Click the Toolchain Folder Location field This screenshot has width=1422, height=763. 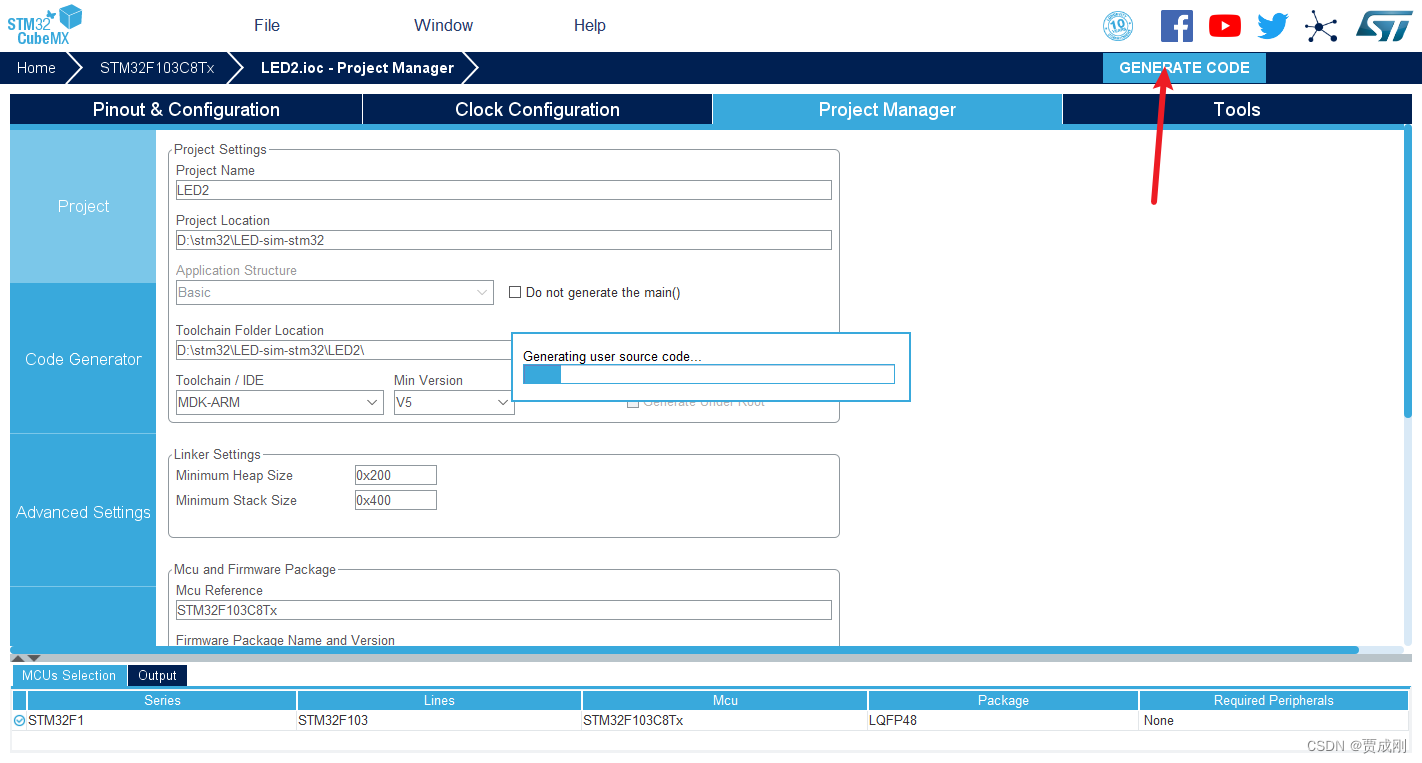(x=343, y=350)
